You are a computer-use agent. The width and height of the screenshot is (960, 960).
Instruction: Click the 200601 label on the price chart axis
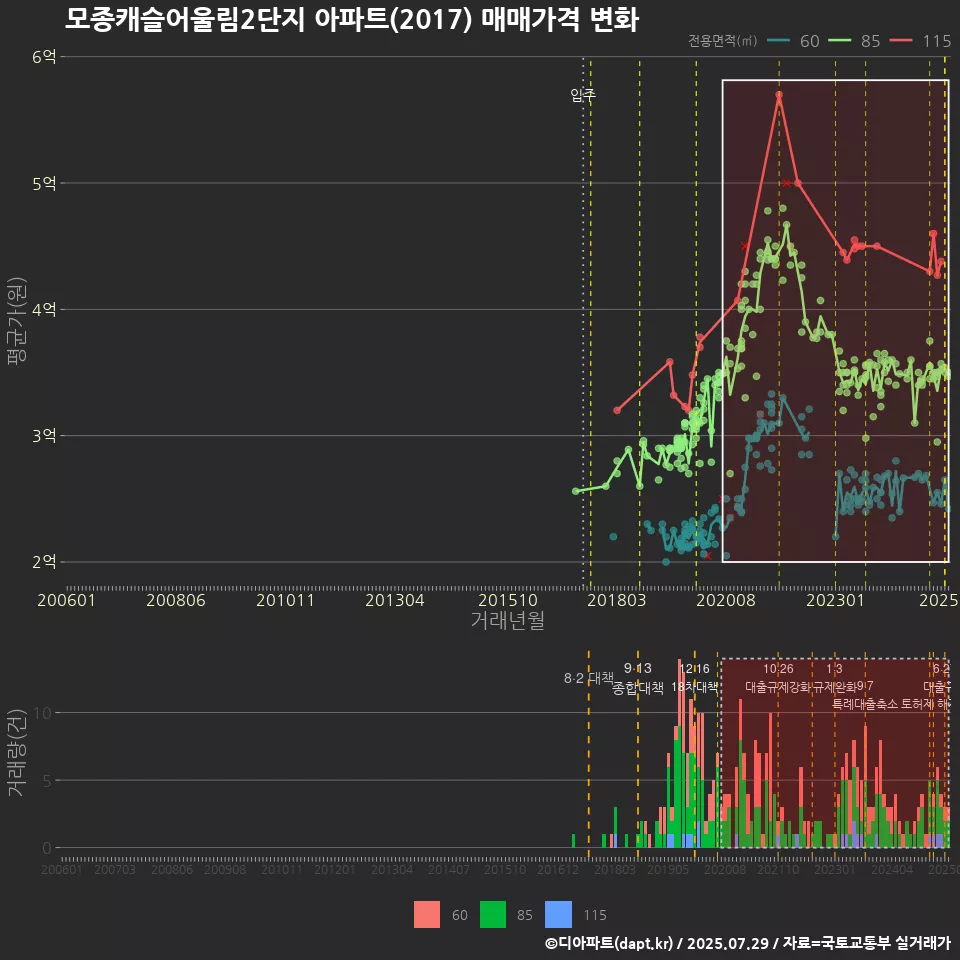point(67,600)
